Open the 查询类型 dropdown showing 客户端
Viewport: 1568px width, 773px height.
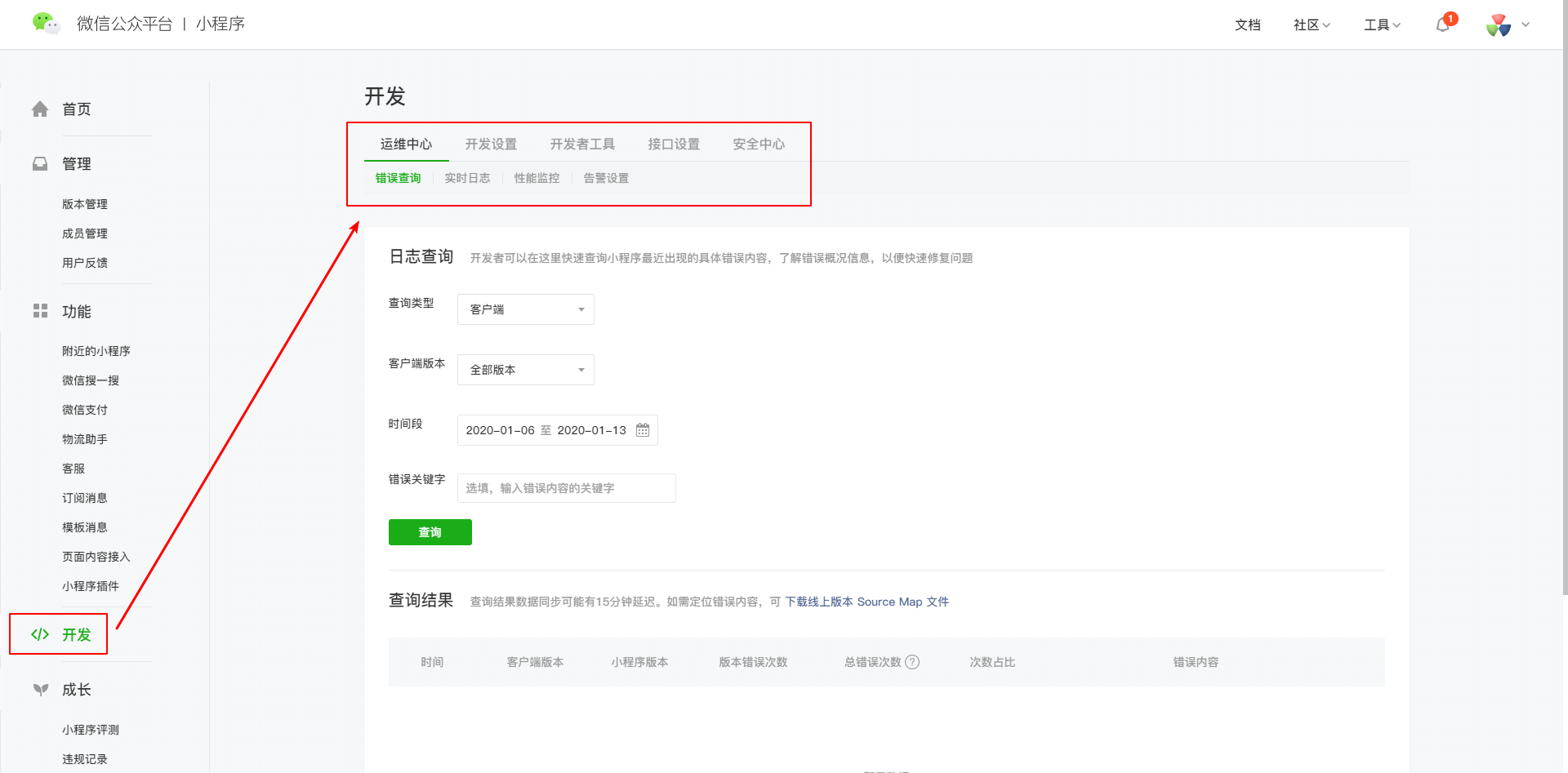(526, 309)
